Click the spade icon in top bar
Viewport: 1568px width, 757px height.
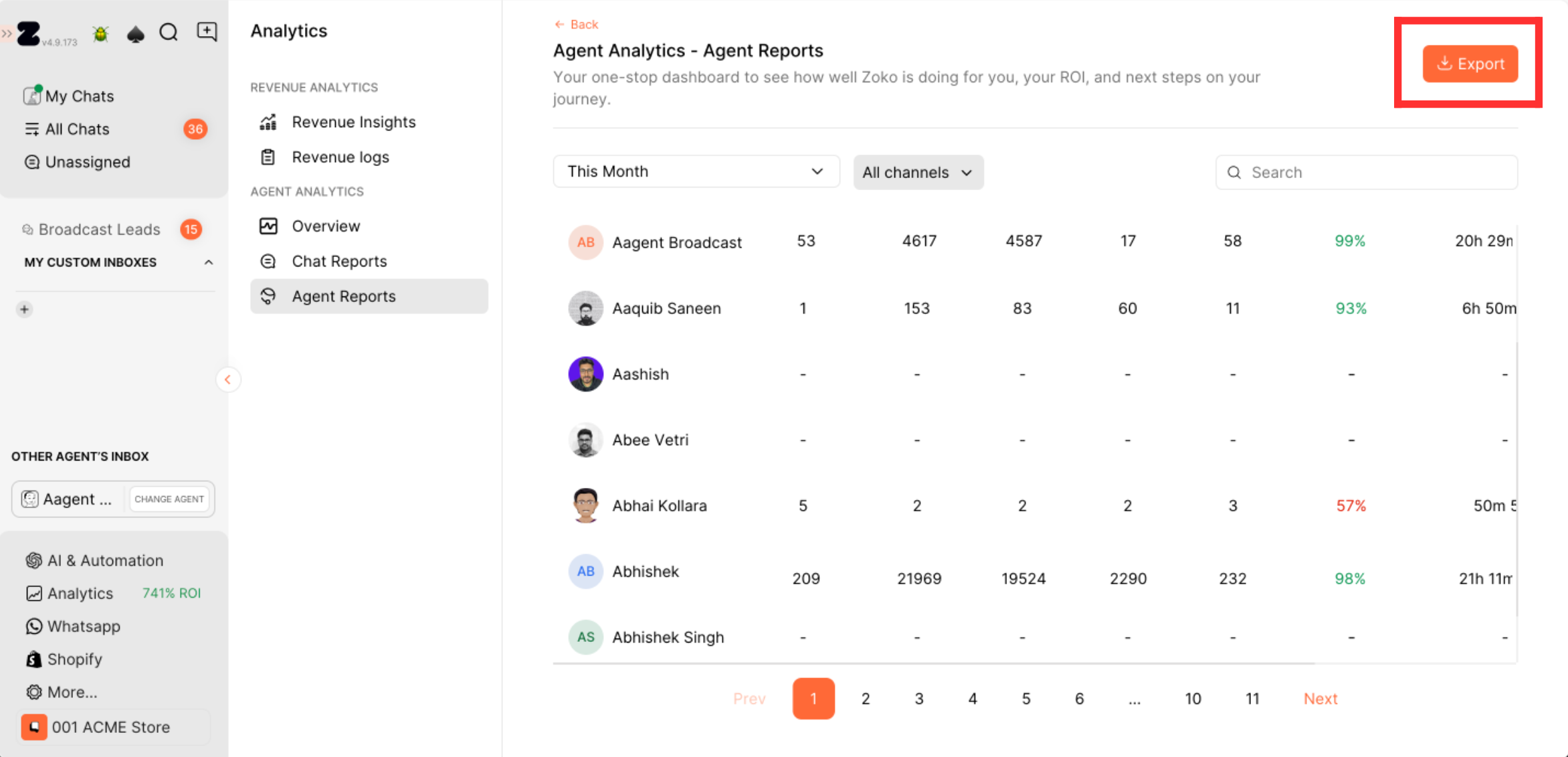tap(136, 33)
